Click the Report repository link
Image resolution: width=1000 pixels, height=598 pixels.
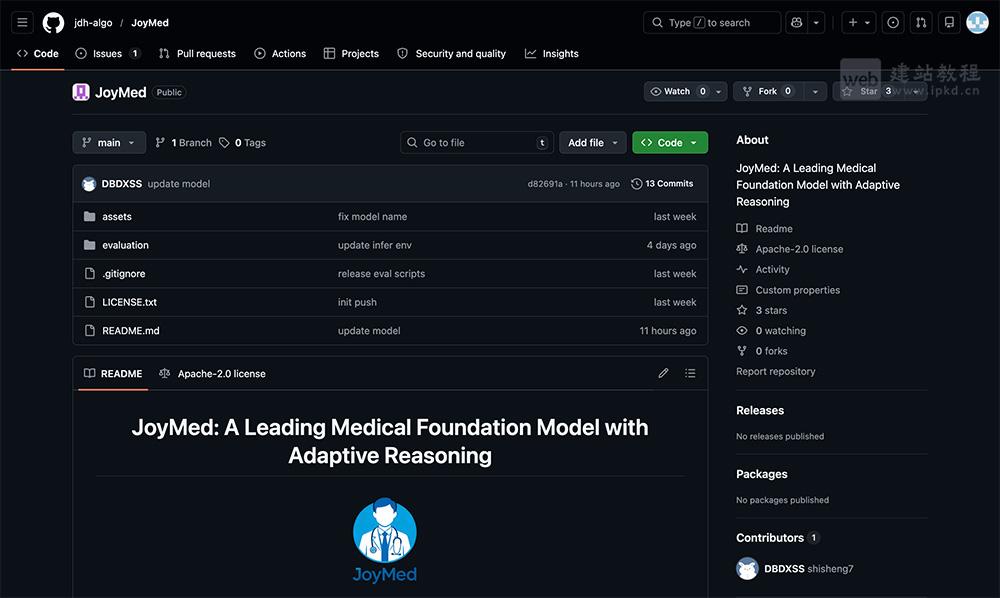click(x=775, y=371)
